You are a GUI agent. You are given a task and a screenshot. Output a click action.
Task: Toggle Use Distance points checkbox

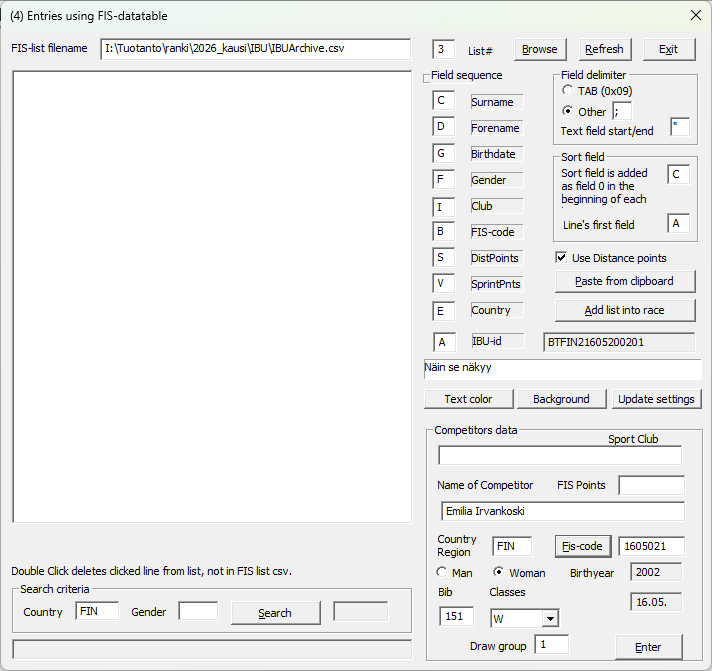[x=561, y=258]
